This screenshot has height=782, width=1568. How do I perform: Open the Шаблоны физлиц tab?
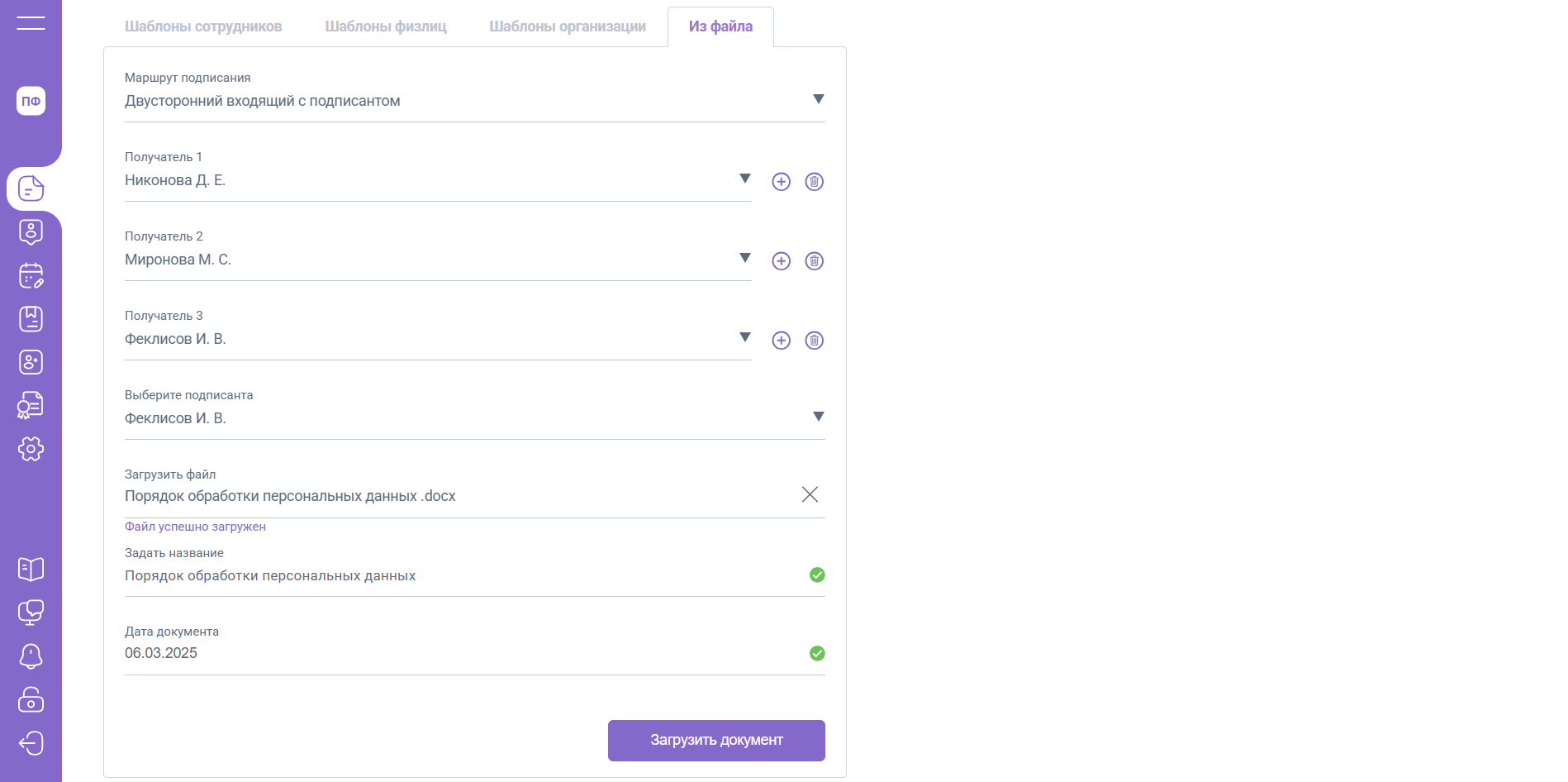pos(386,26)
